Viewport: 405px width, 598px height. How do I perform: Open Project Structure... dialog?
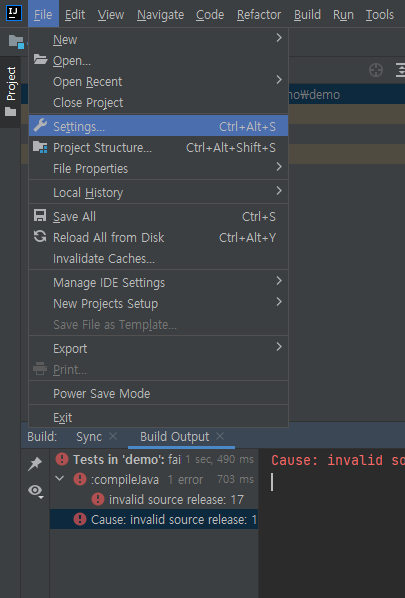point(158,147)
